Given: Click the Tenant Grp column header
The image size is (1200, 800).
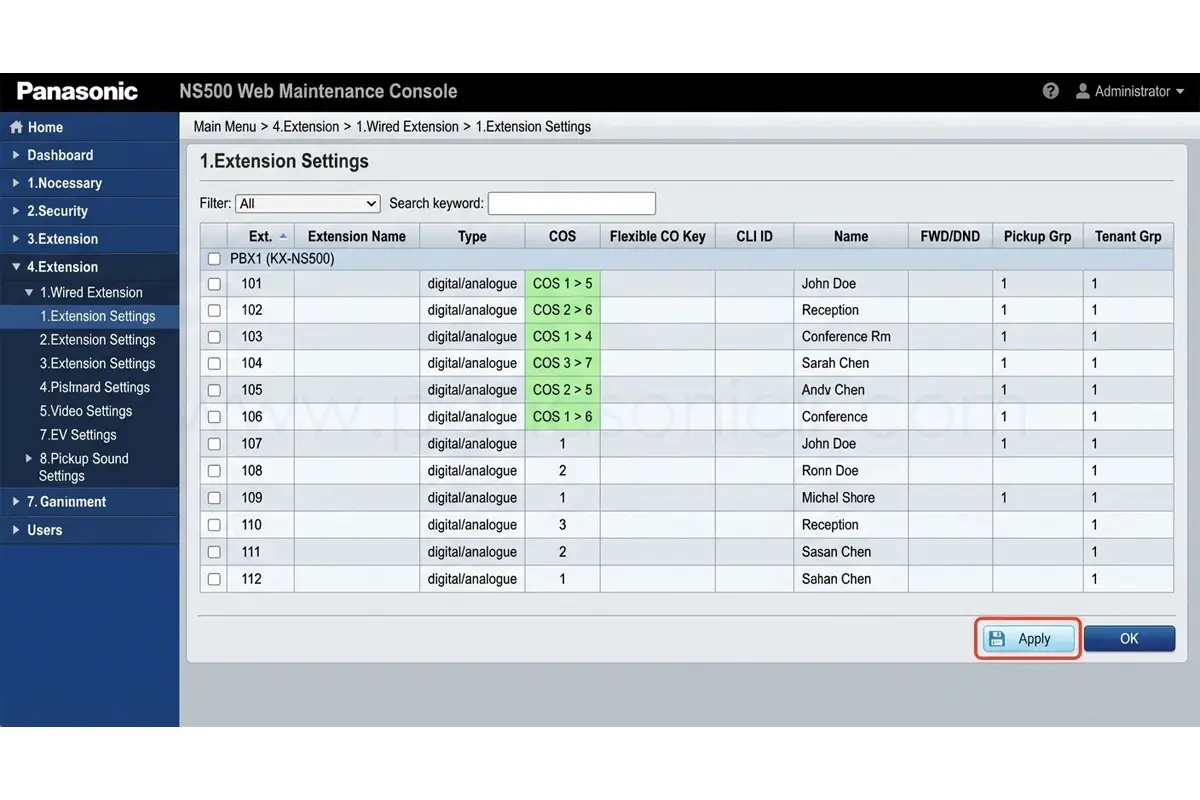Looking at the screenshot, I should point(1128,236).
